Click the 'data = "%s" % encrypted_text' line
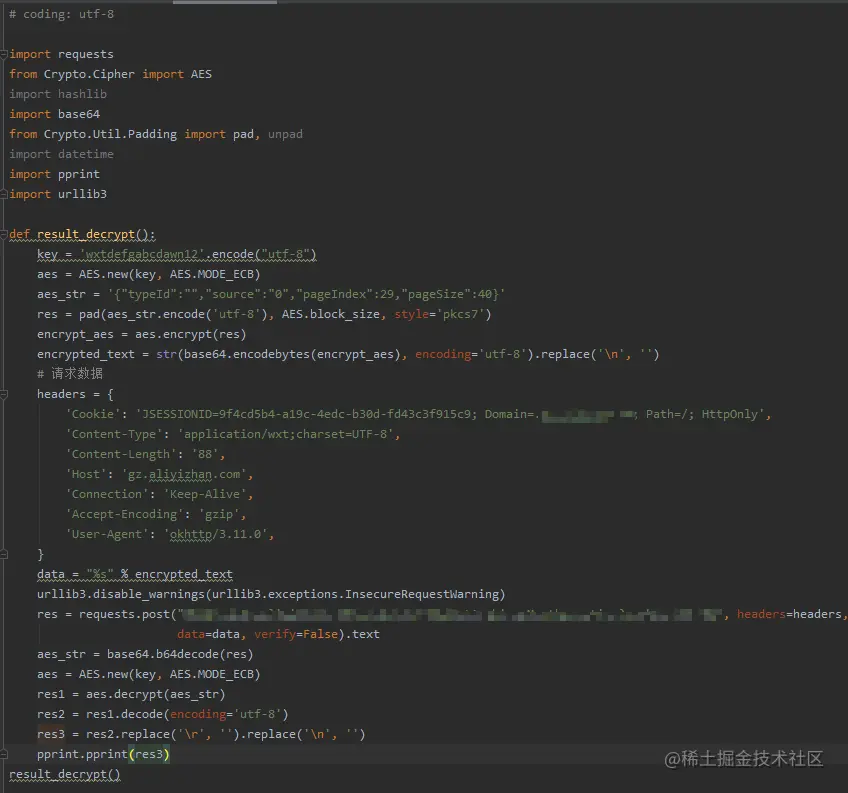Image resolution: width=848 pixels, height=793 pixels. click(135, 574)
